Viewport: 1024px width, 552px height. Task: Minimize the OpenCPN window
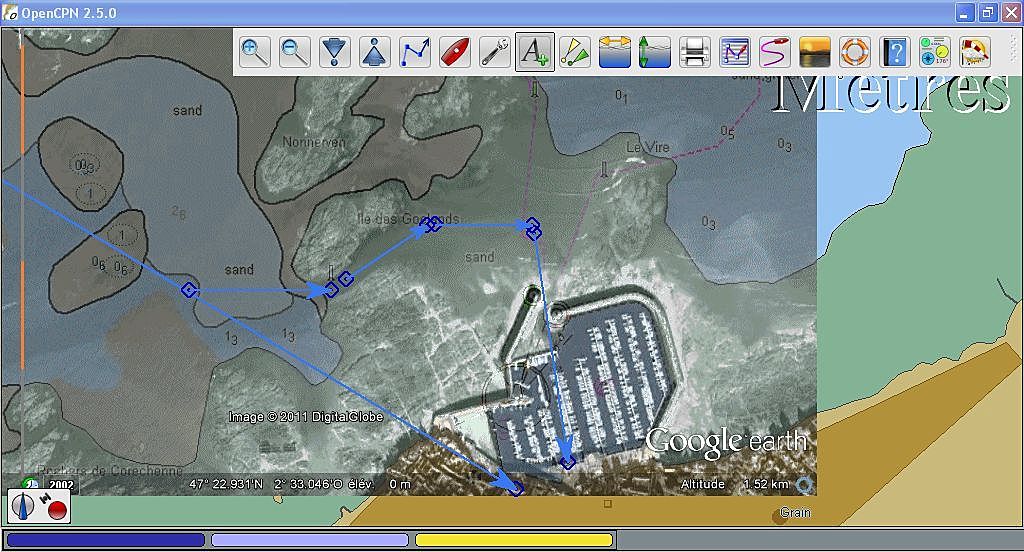coord(966,12)
